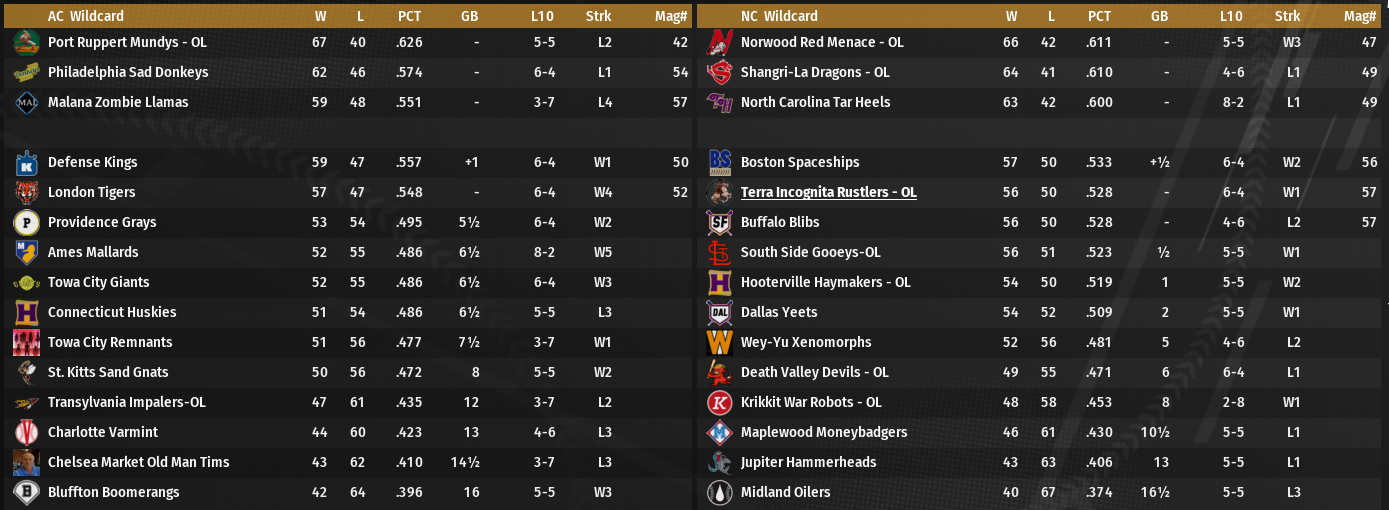Screen dimensions: 1389x510
Task: Select the Boston Spaceships team logo
Action: 720,162
